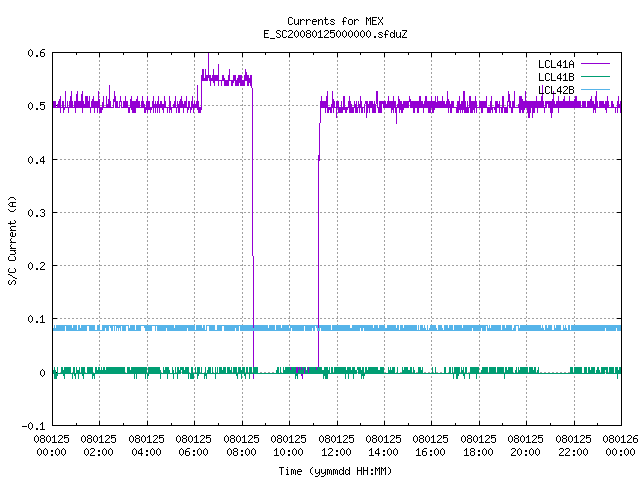Click the 0.4 y-axis tick value
The width and height of the screenshot is (640, 480).
pos(36,160)
